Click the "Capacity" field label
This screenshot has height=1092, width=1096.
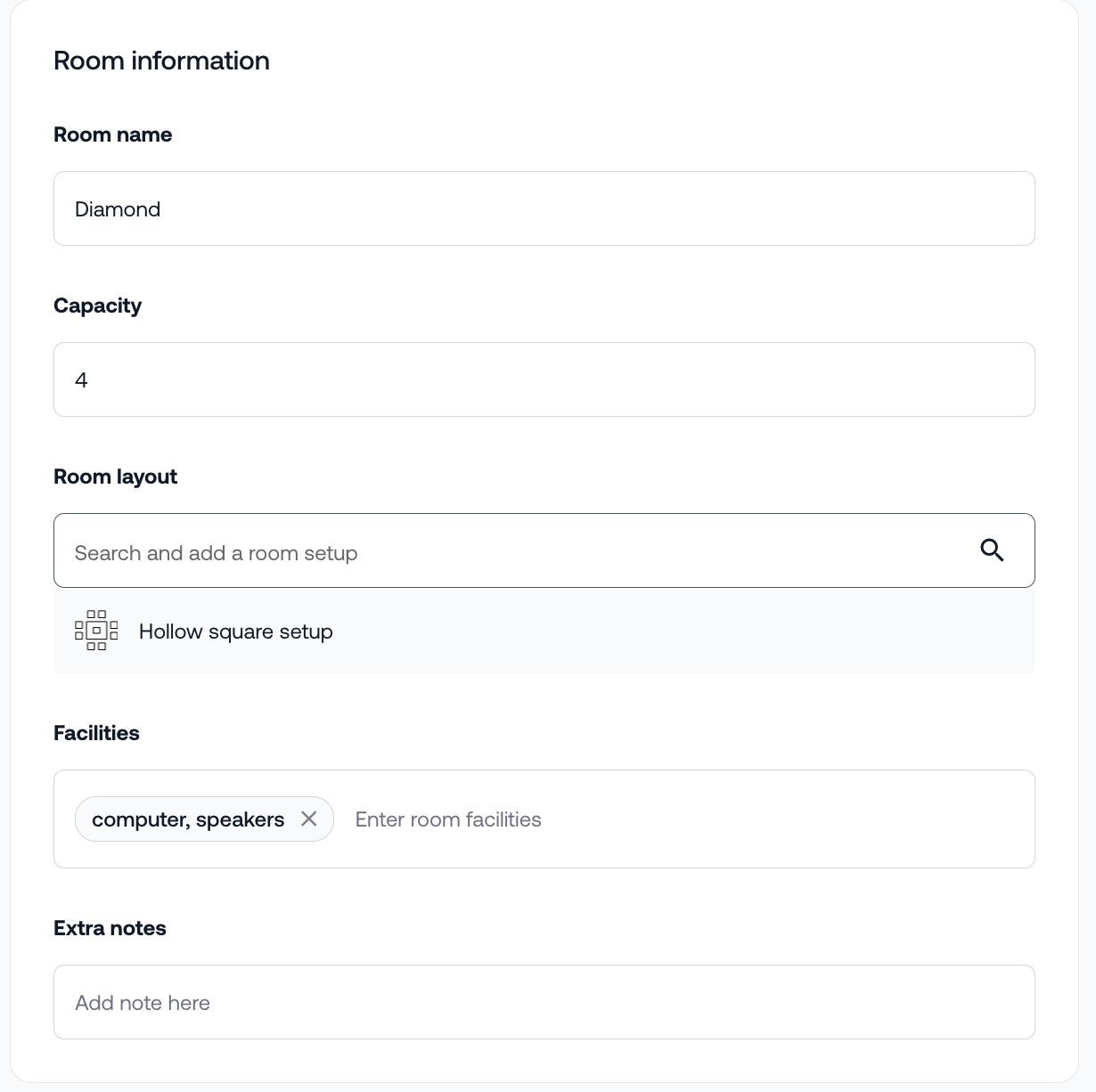(98, 306)
